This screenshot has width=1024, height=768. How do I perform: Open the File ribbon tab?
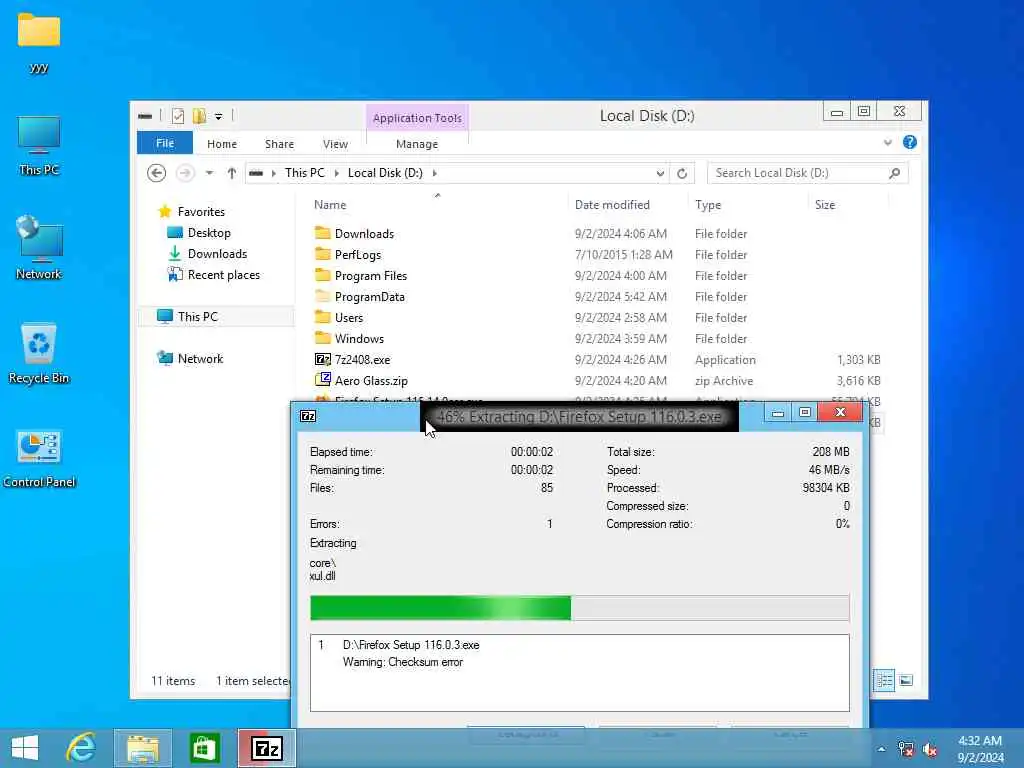(x=165, y=143)
